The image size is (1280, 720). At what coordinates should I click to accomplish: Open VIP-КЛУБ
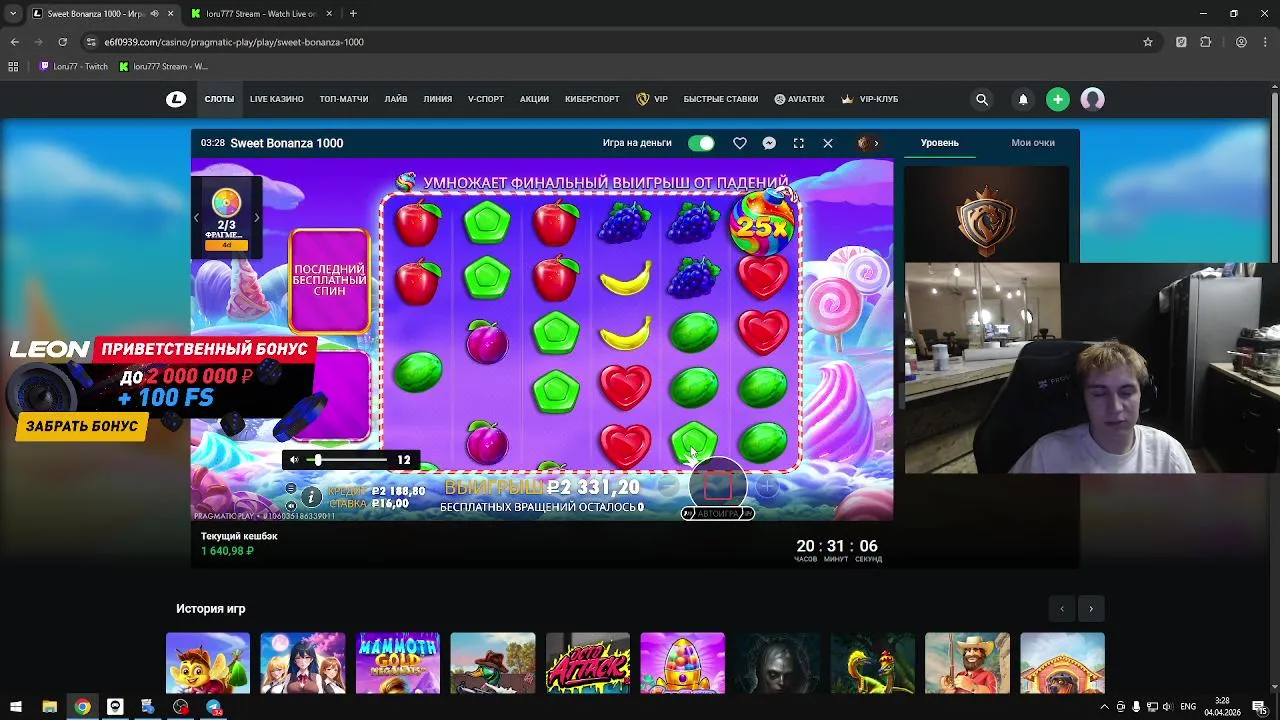870,99
